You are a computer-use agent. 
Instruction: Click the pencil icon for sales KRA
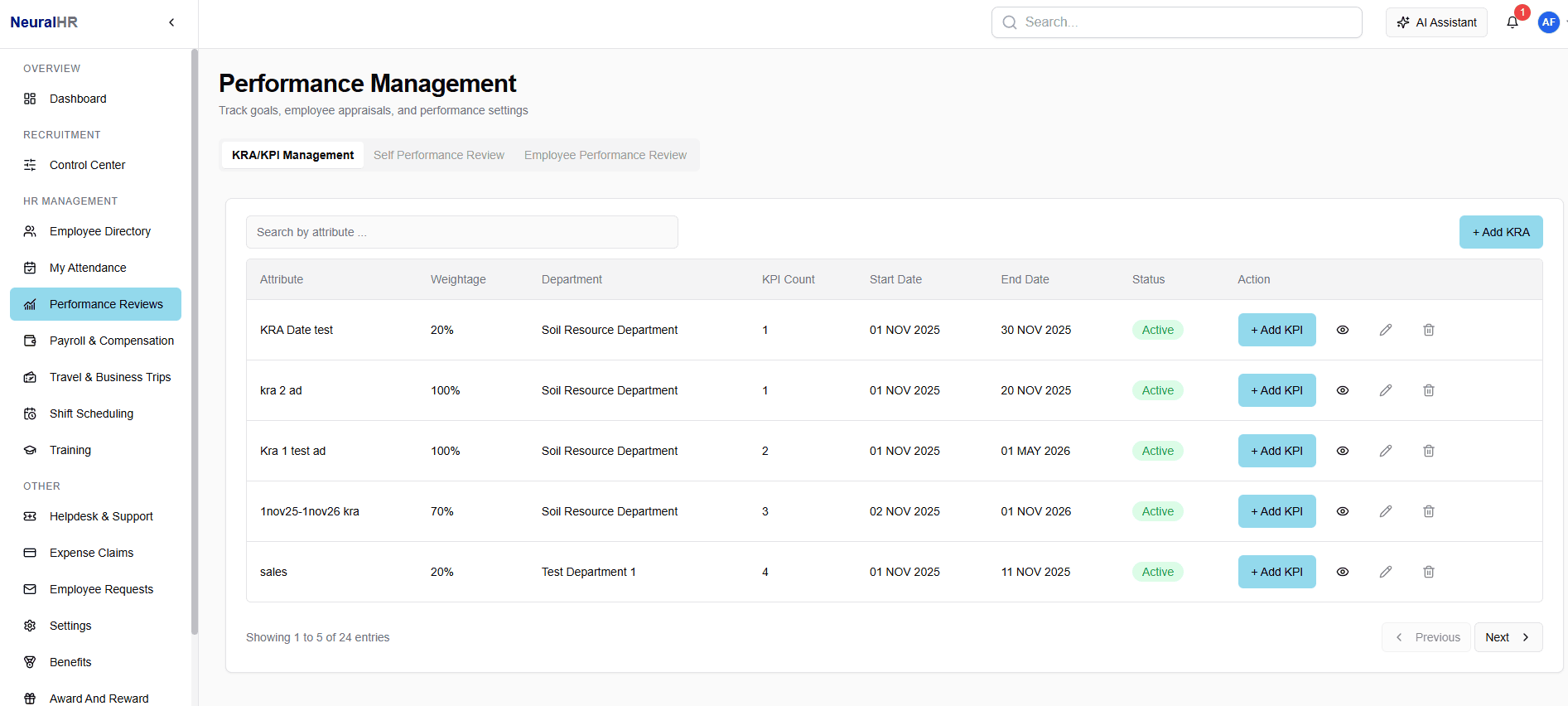pos(1386,572)
